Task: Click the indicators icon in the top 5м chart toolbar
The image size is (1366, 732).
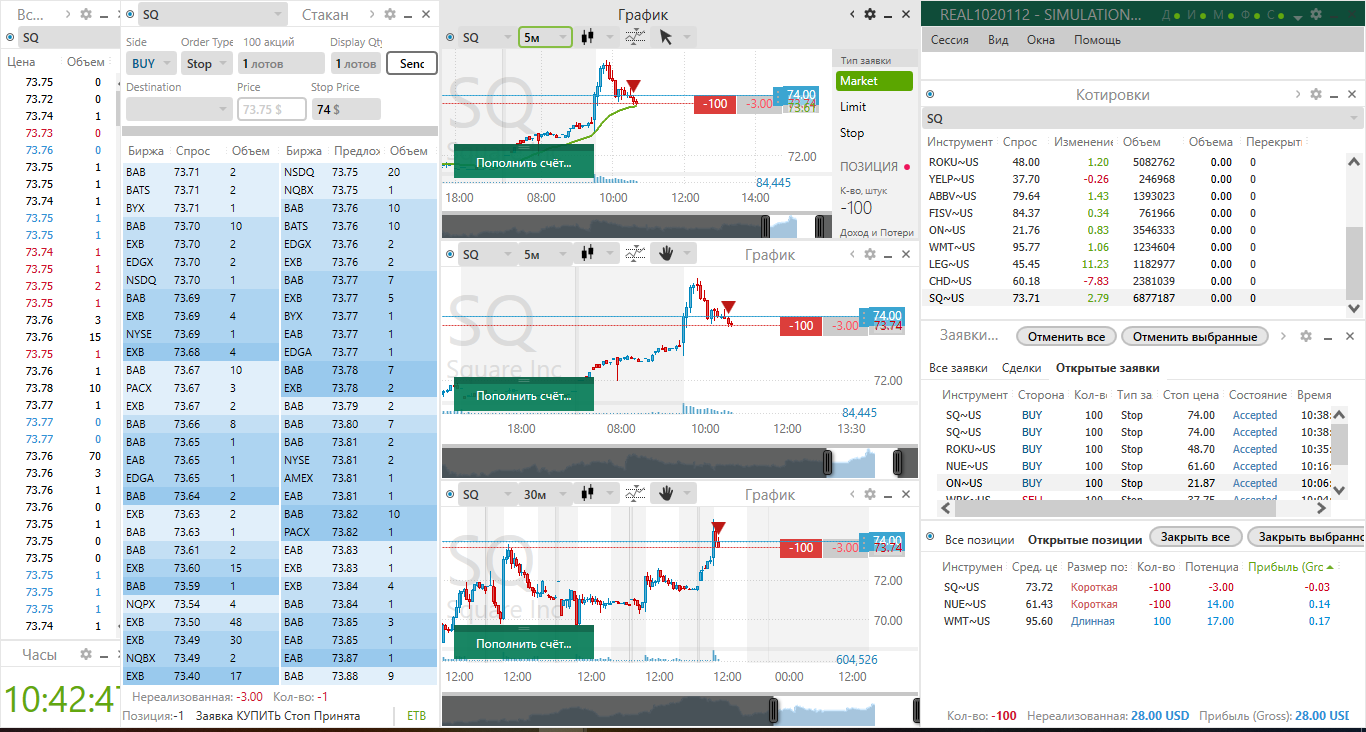Action: click(635, 37)
